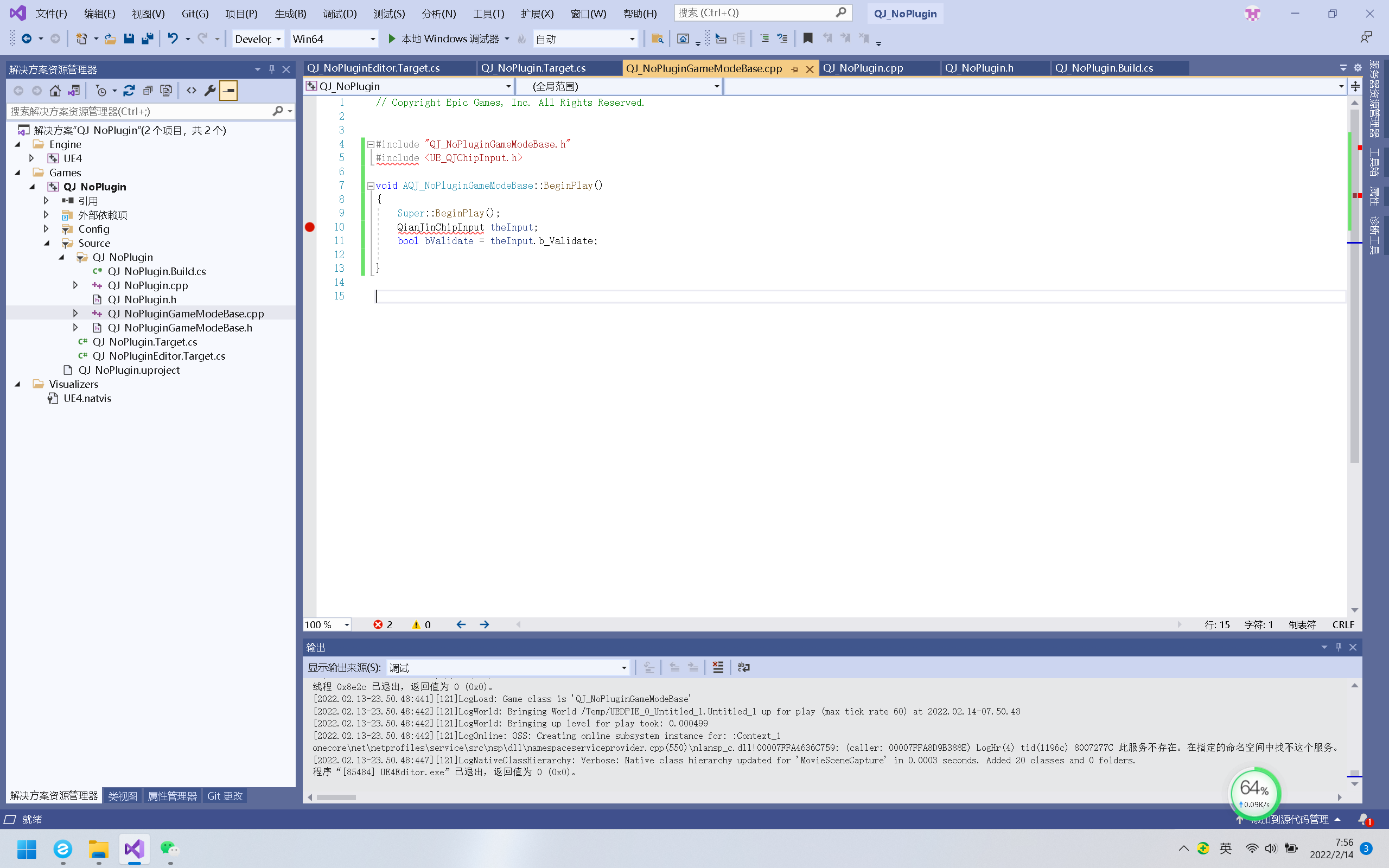Click the Undo toolbar icon
1389x868 pixels.
tap(172, 39)
